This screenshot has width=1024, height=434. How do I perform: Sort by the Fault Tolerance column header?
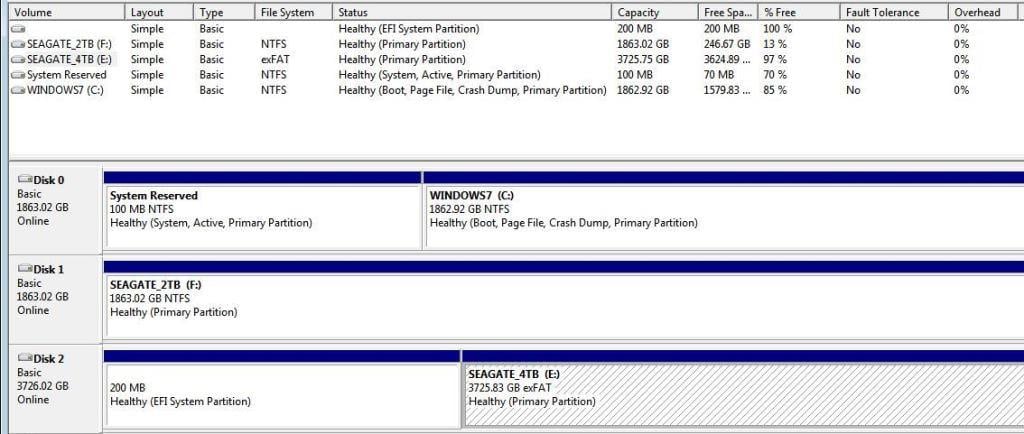(892, 12)
